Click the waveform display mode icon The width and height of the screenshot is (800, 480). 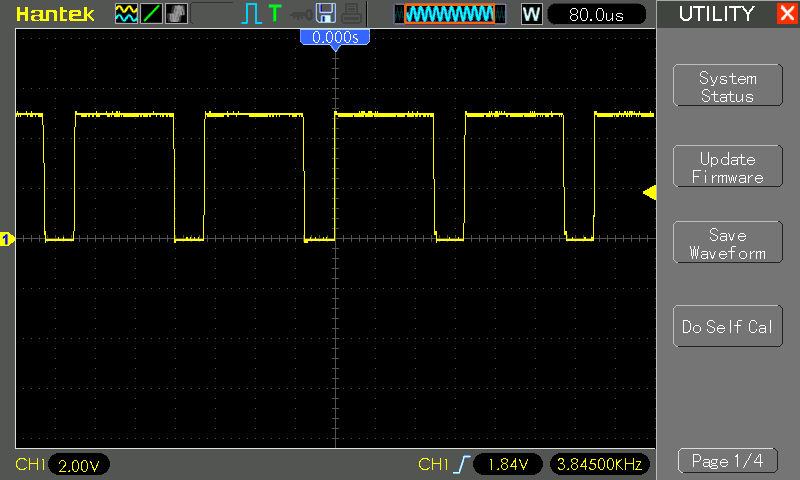126,14
